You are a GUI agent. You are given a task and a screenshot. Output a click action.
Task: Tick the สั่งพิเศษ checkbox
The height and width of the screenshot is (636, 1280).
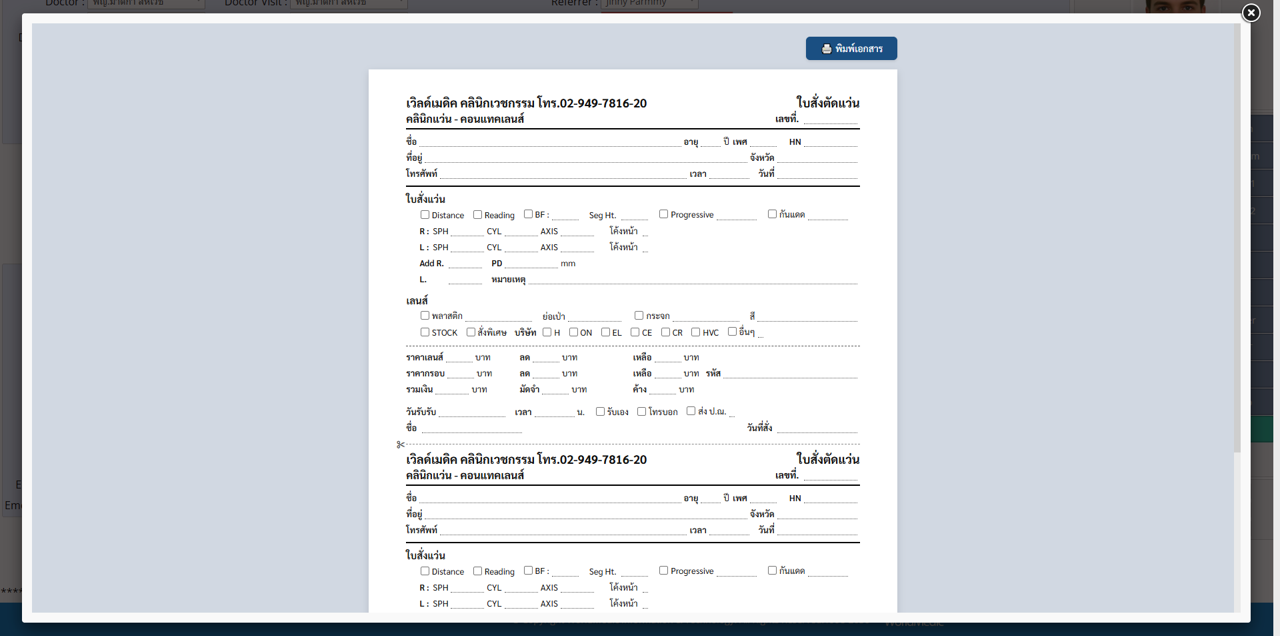coord(471,332)
